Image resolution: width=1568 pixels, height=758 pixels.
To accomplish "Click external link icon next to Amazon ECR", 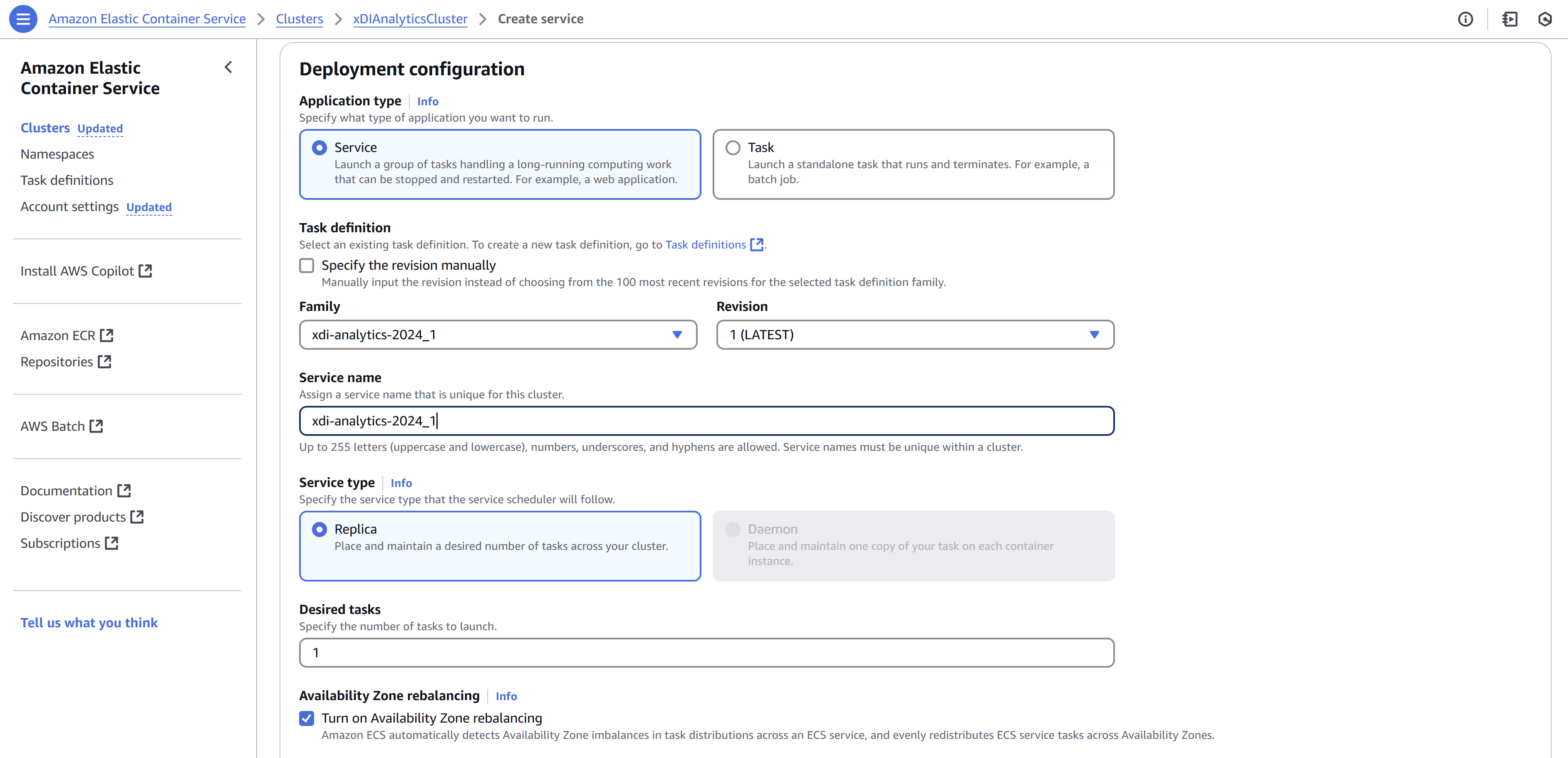I will coord(107,336).
